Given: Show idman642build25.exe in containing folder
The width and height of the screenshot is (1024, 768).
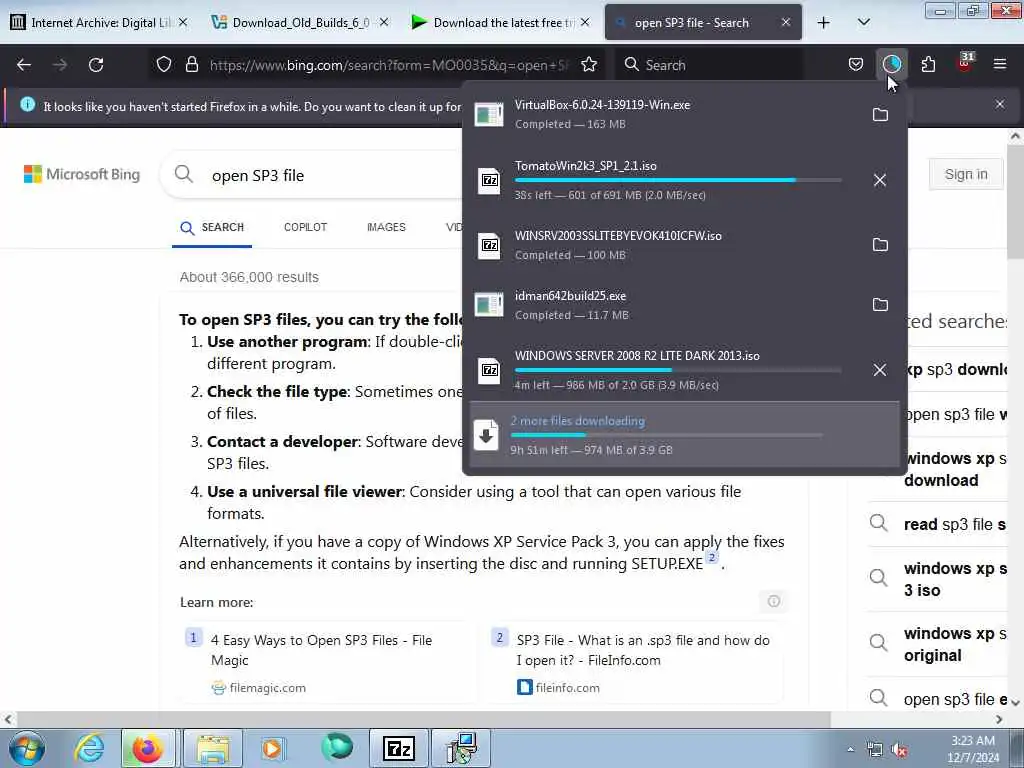Looking at the screenshot, I should click(880, 305).
